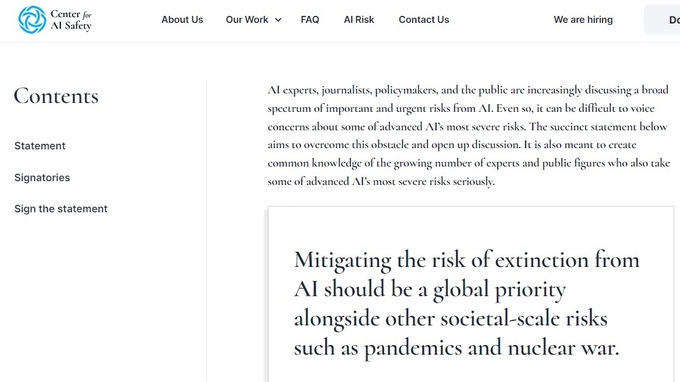The width and height of the screenshot is (680, 382).
Task: Click the We are hiring link
Action: (583, 20)
